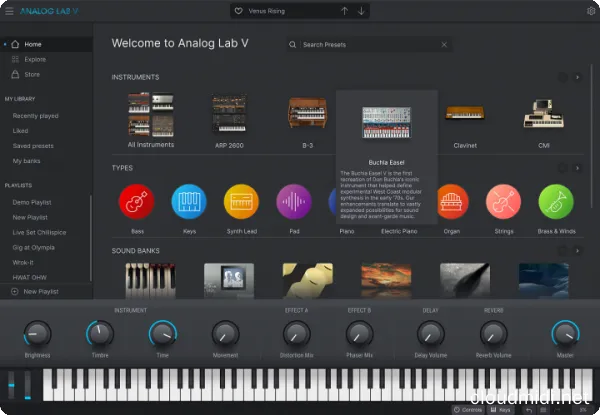Choose the Keys type icon
This screenshot has width=600, height=415.
coord(189,202)
